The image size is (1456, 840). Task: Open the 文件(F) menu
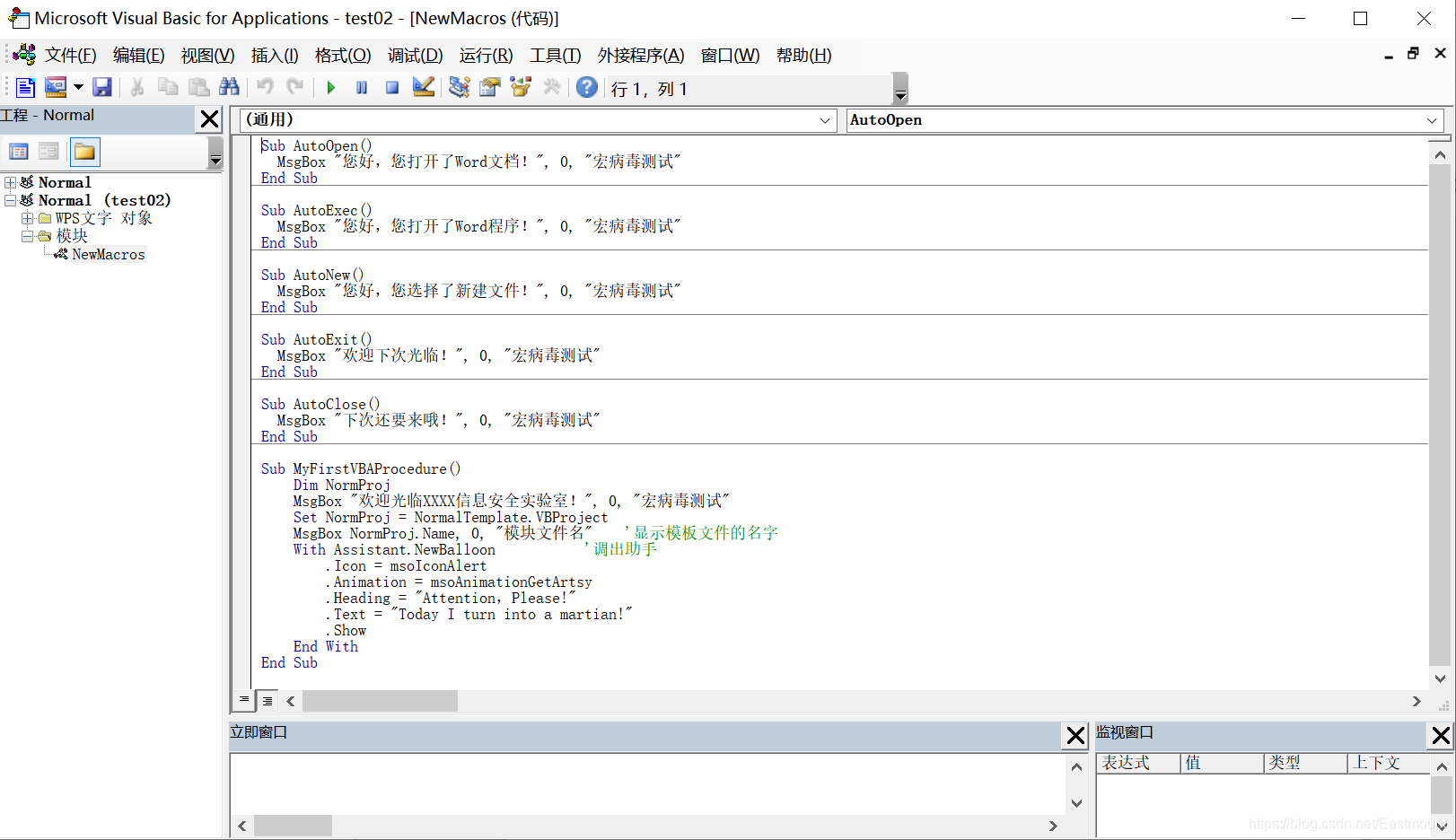[x=71, y=56]
